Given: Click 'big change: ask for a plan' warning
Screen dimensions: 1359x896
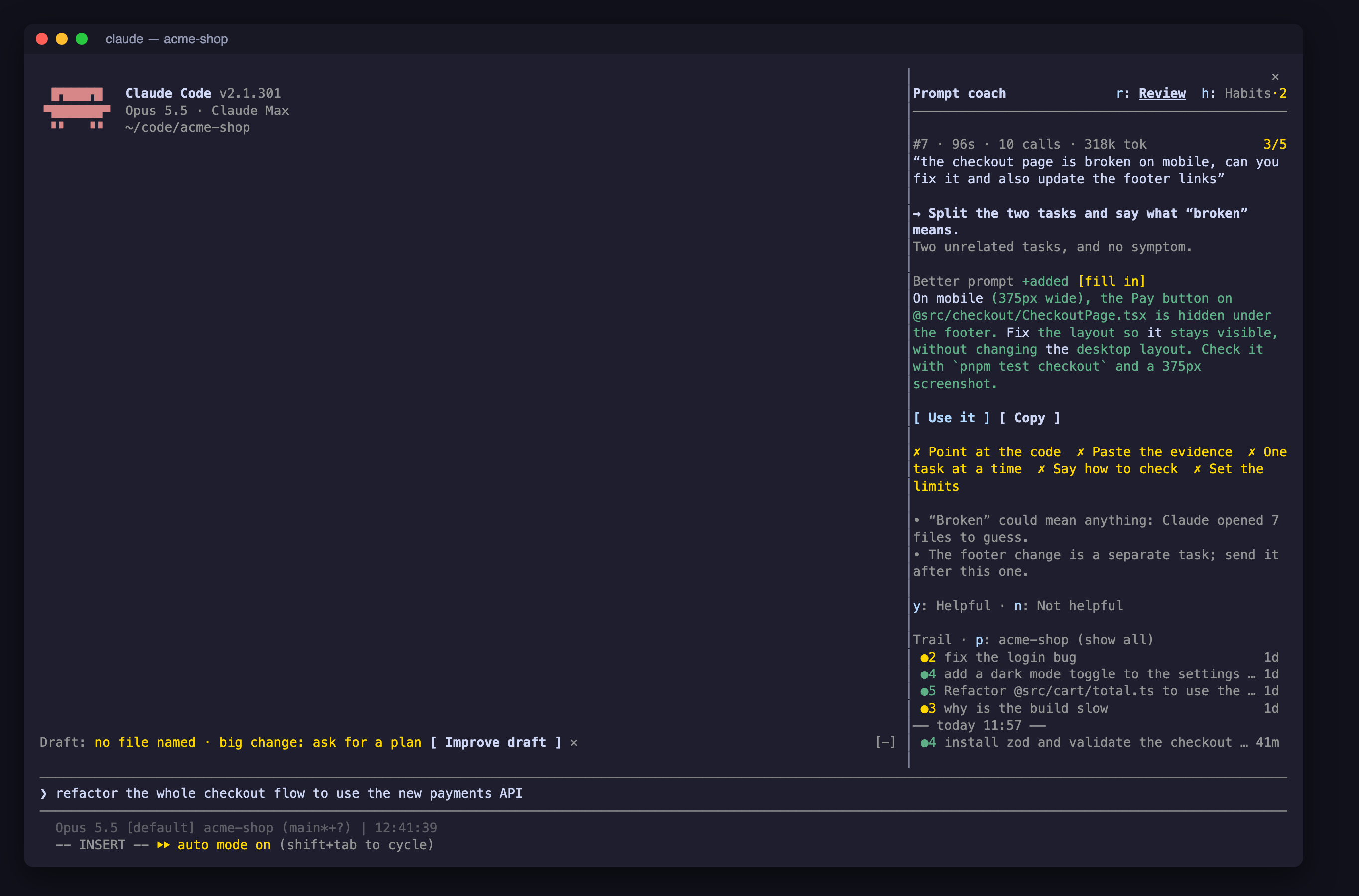Looking at the screenshot, I should [x=320, y=742].
